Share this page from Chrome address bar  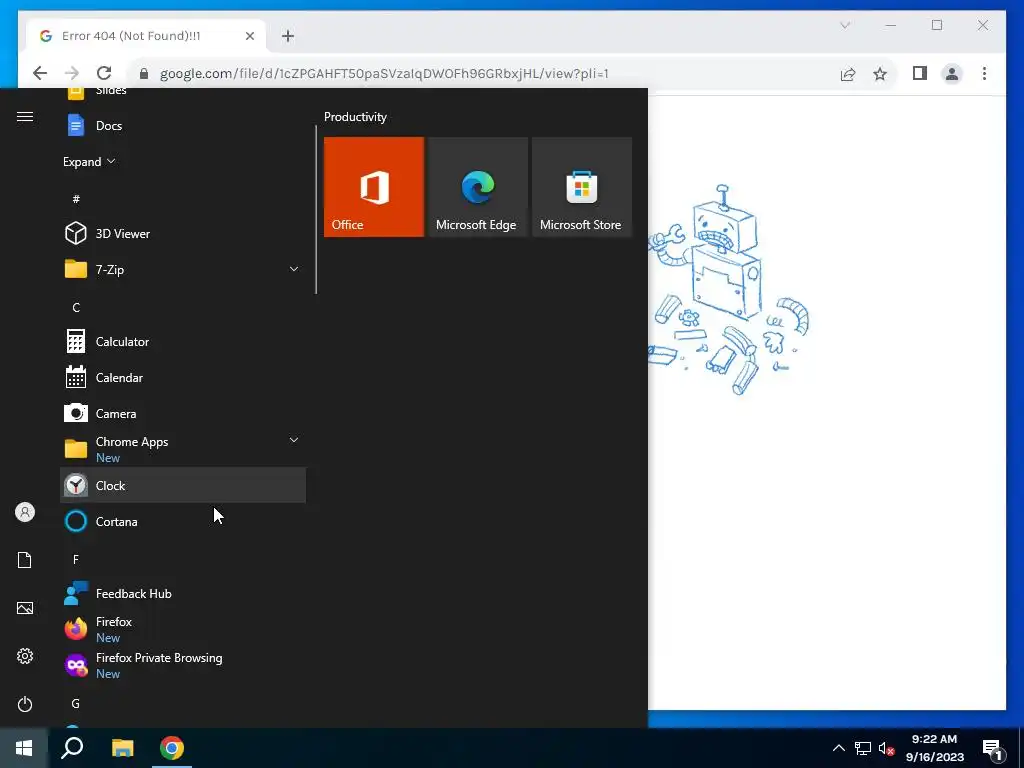point(848,74)
